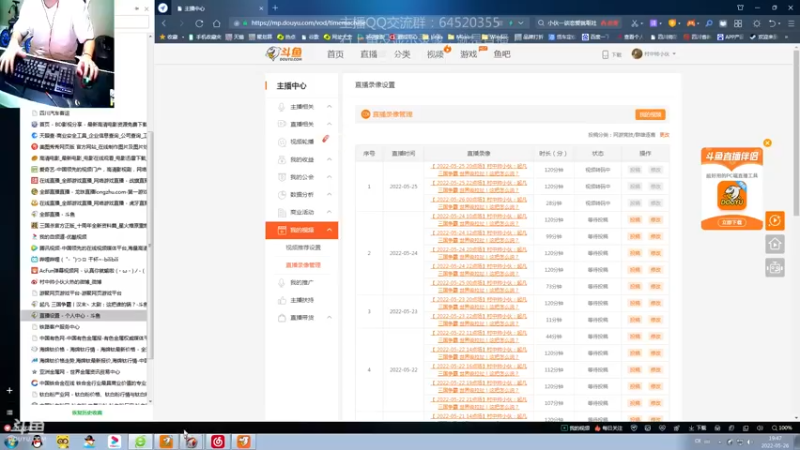Open 主播扶持 sidebar item

[302, 300]
